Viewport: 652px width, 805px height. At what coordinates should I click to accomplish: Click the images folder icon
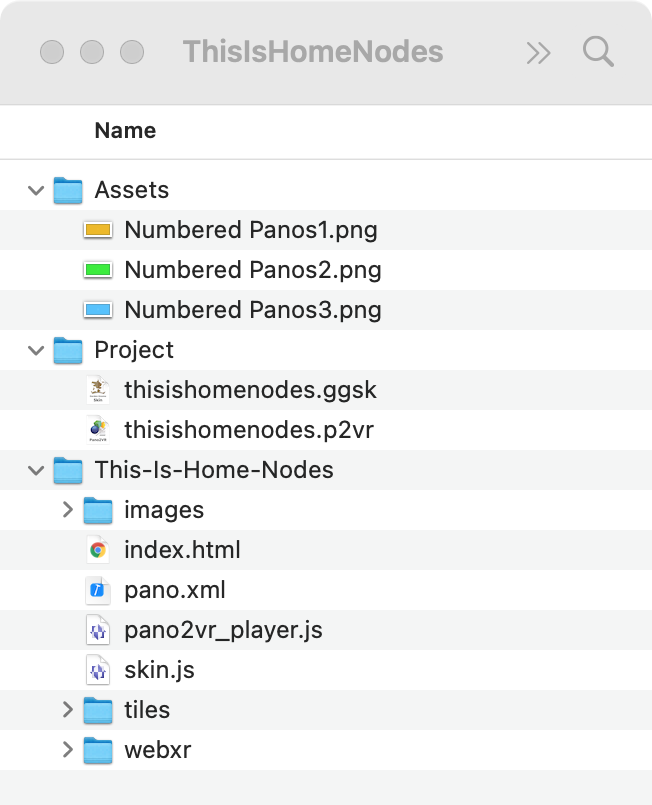tap(98, 510)
